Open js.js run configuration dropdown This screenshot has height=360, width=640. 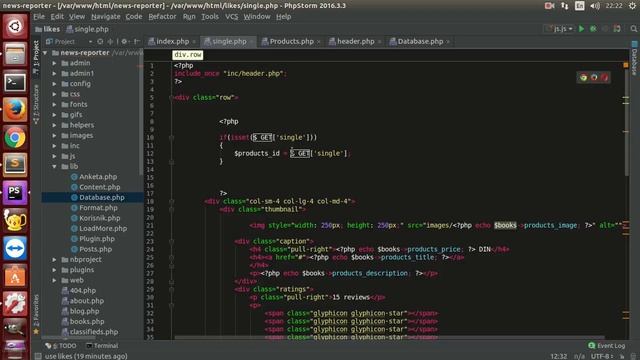click(560, 29)
